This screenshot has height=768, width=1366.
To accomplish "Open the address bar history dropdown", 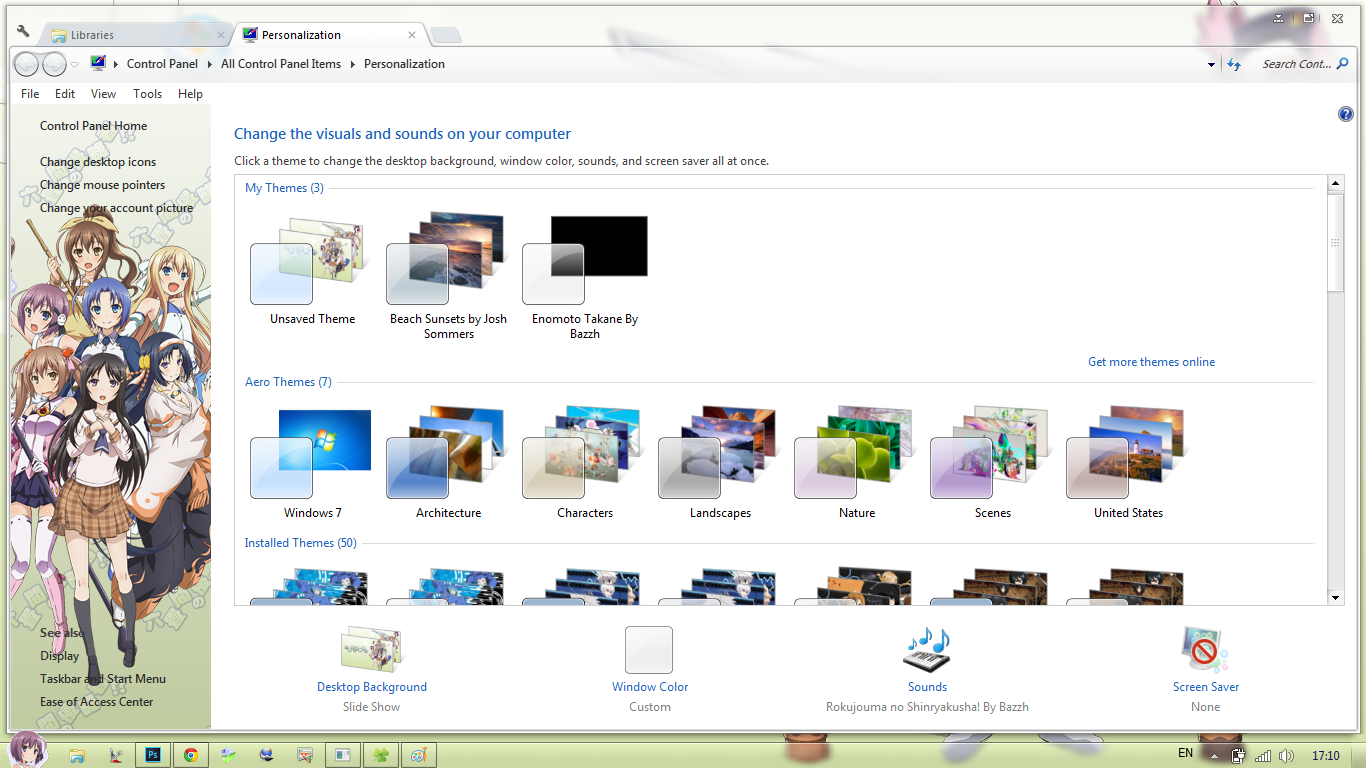I will pyautogui.click(x=1212, y=65).
